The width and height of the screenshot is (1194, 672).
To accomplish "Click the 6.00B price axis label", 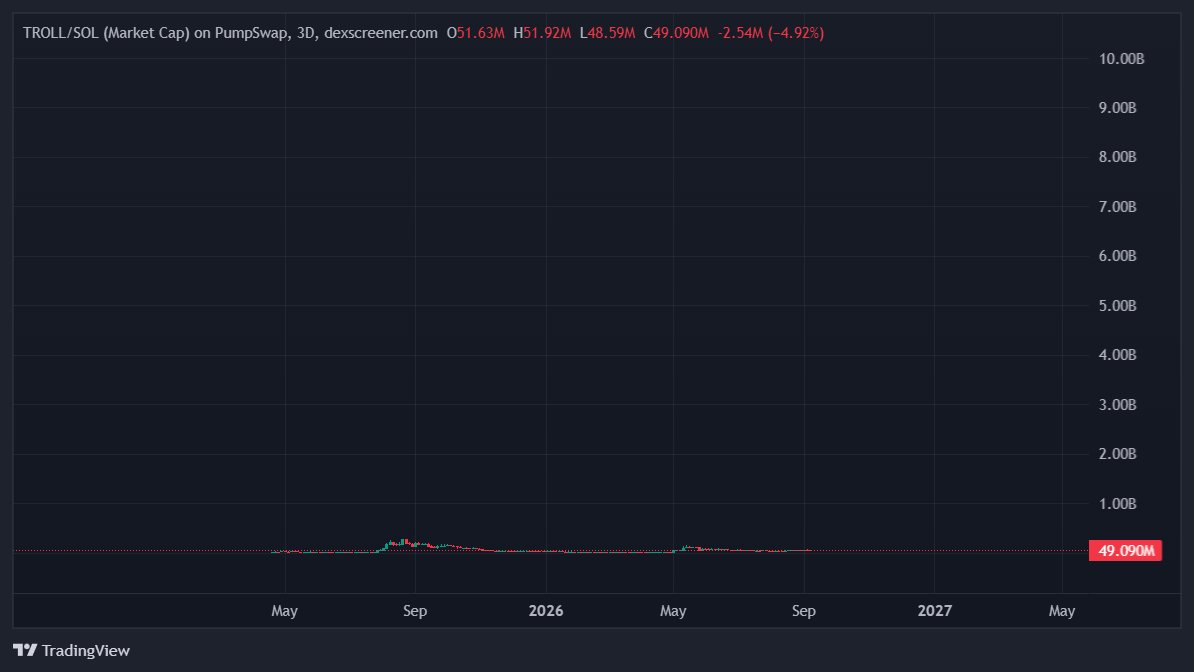I will [1117, 256].
